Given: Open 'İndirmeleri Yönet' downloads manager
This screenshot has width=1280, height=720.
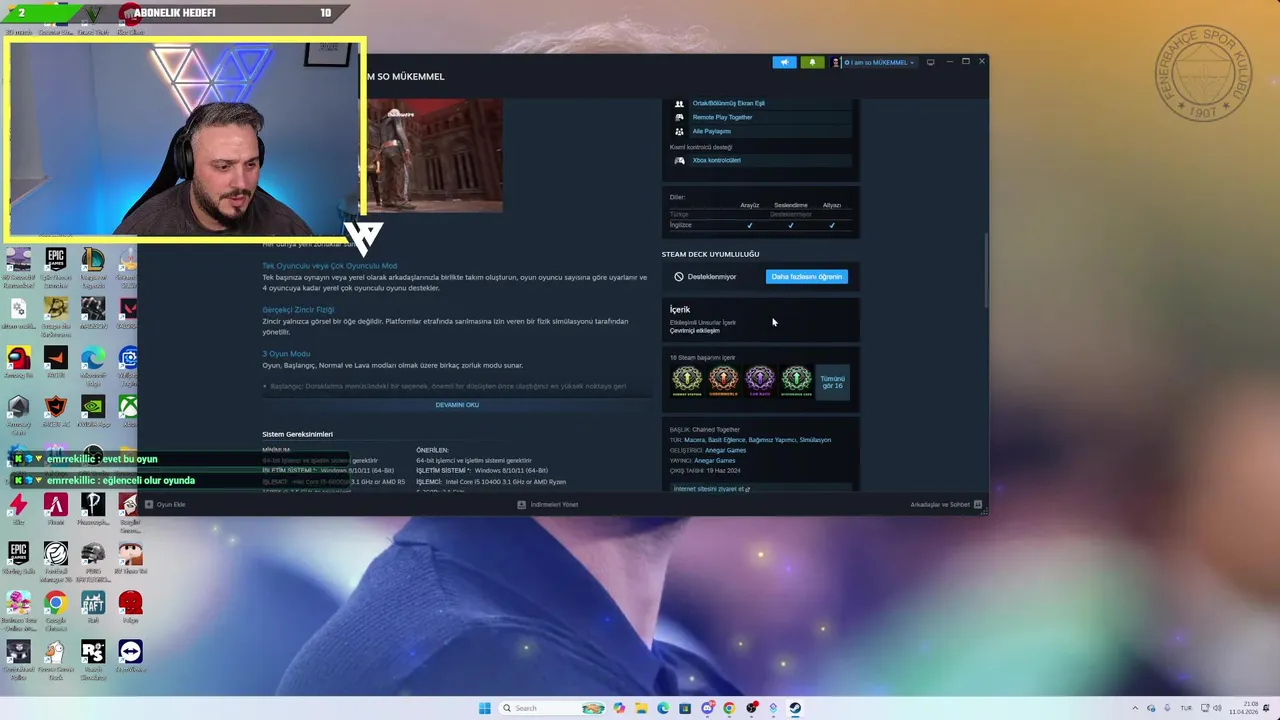Looking at the screenshot, I should (x=547, y=504).
